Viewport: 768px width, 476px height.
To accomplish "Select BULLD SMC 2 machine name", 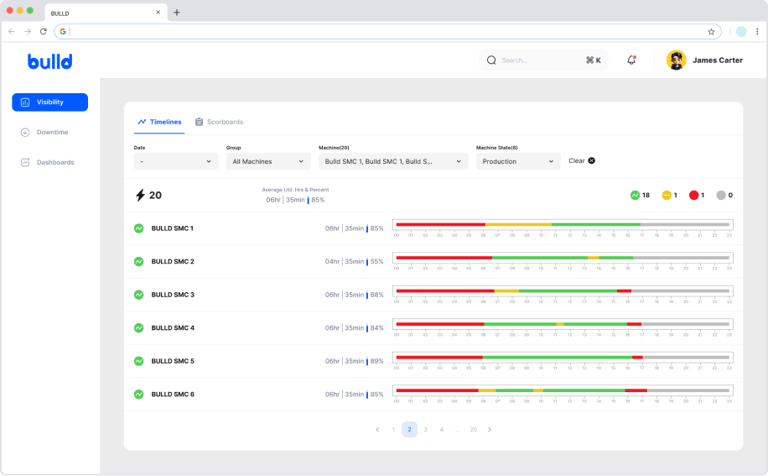I will (172, 262).
